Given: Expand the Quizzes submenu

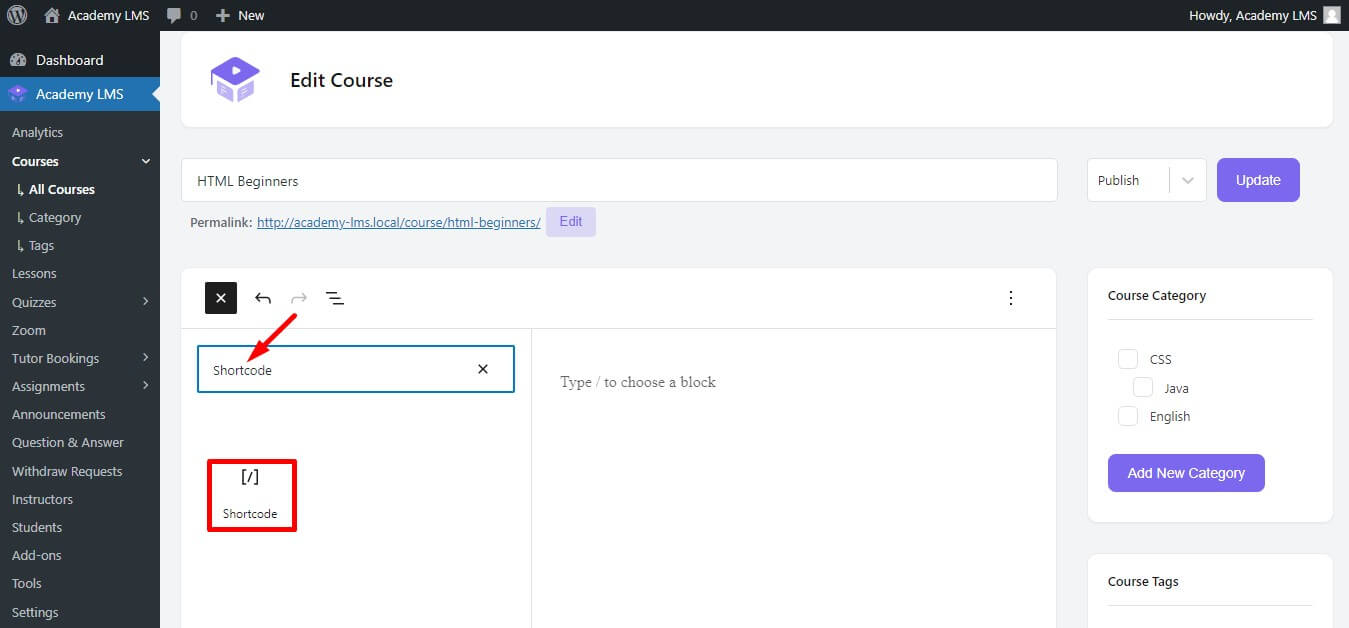Looking at the screenshot, I should point(146,302).
